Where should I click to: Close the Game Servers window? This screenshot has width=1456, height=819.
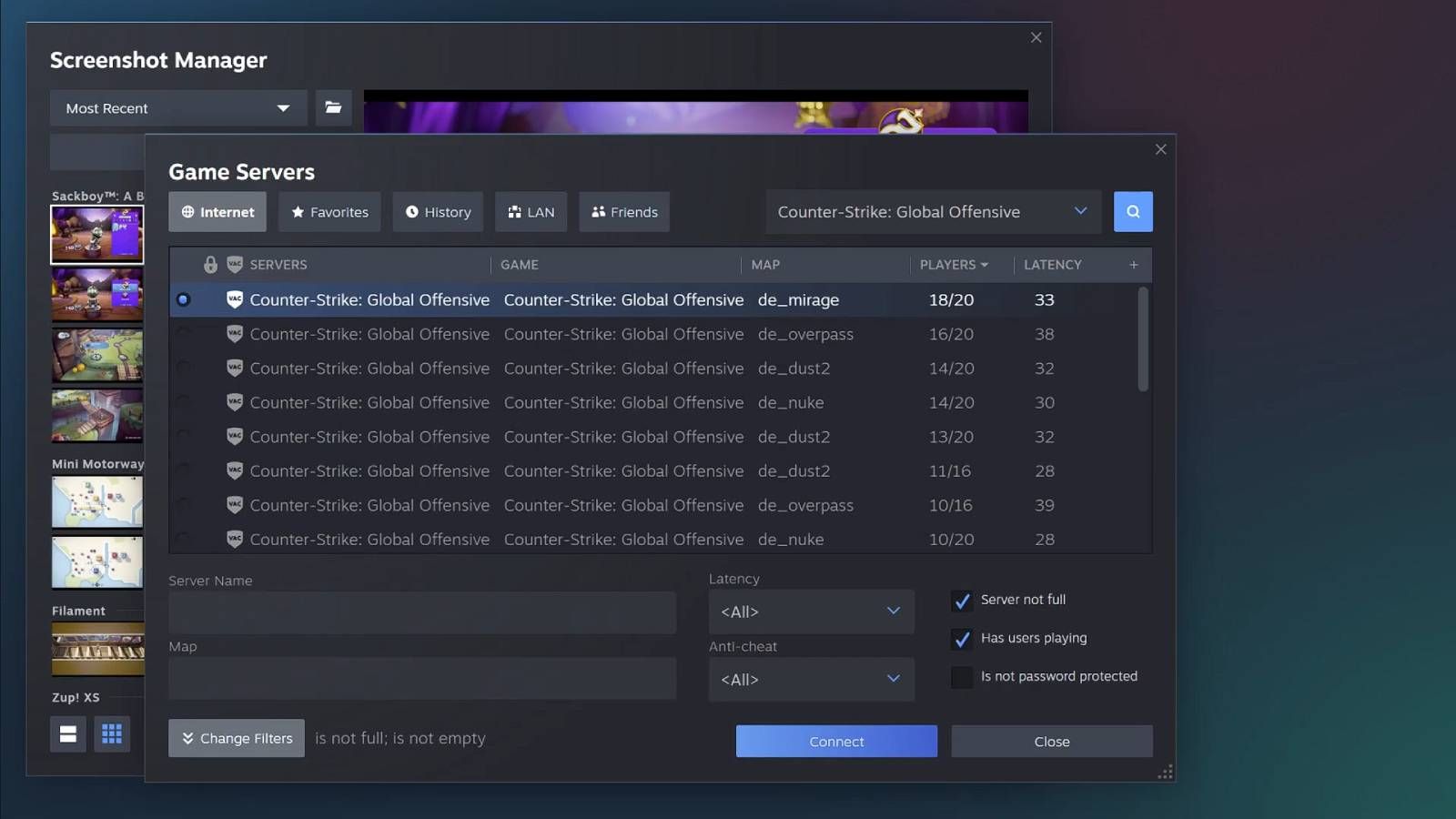pyautogui.click(x=1160, y=149)
